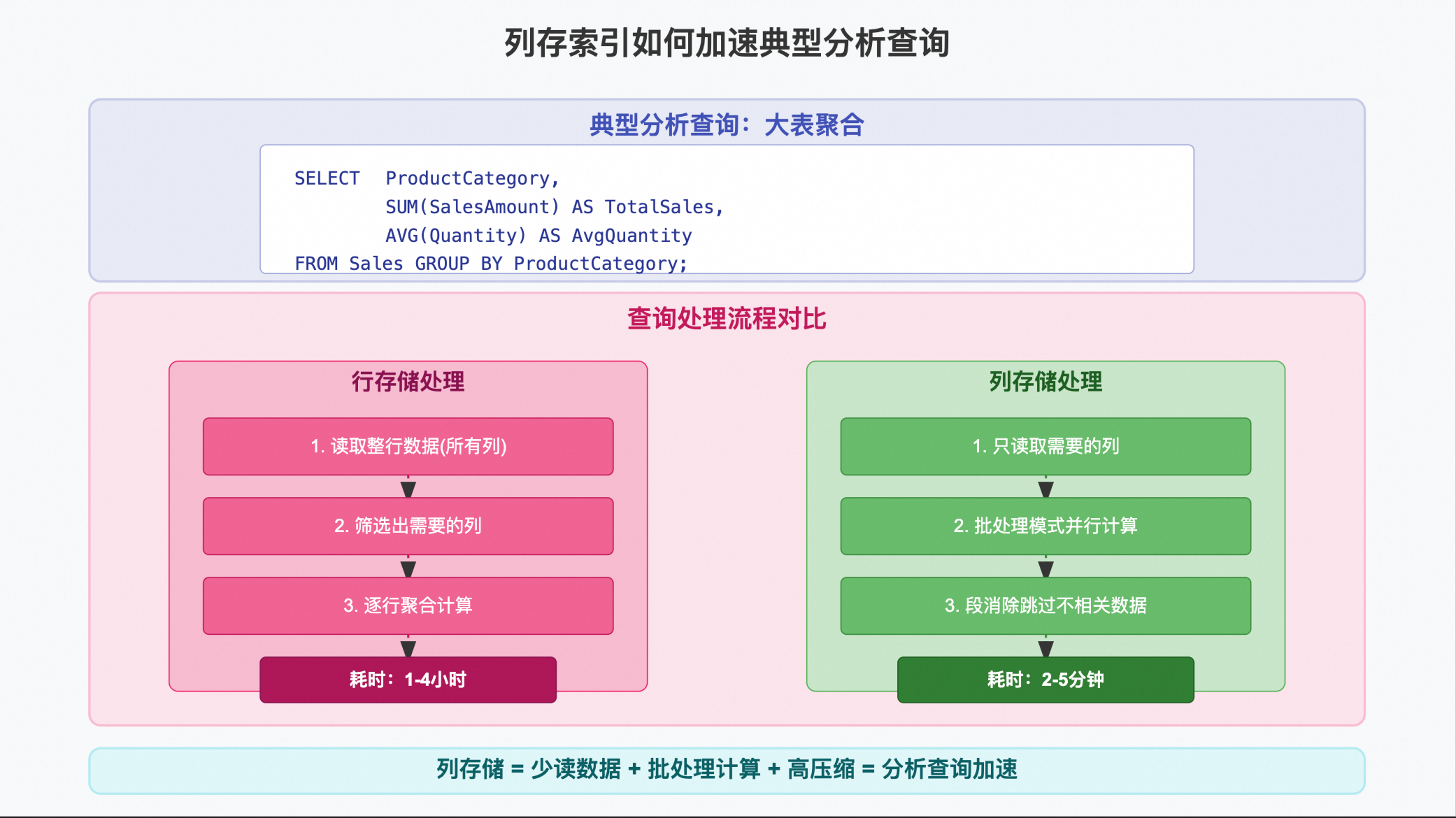Click the title 列存索引如何加速典型分析查询
The image size is (1456, 818).
point(727,43)
